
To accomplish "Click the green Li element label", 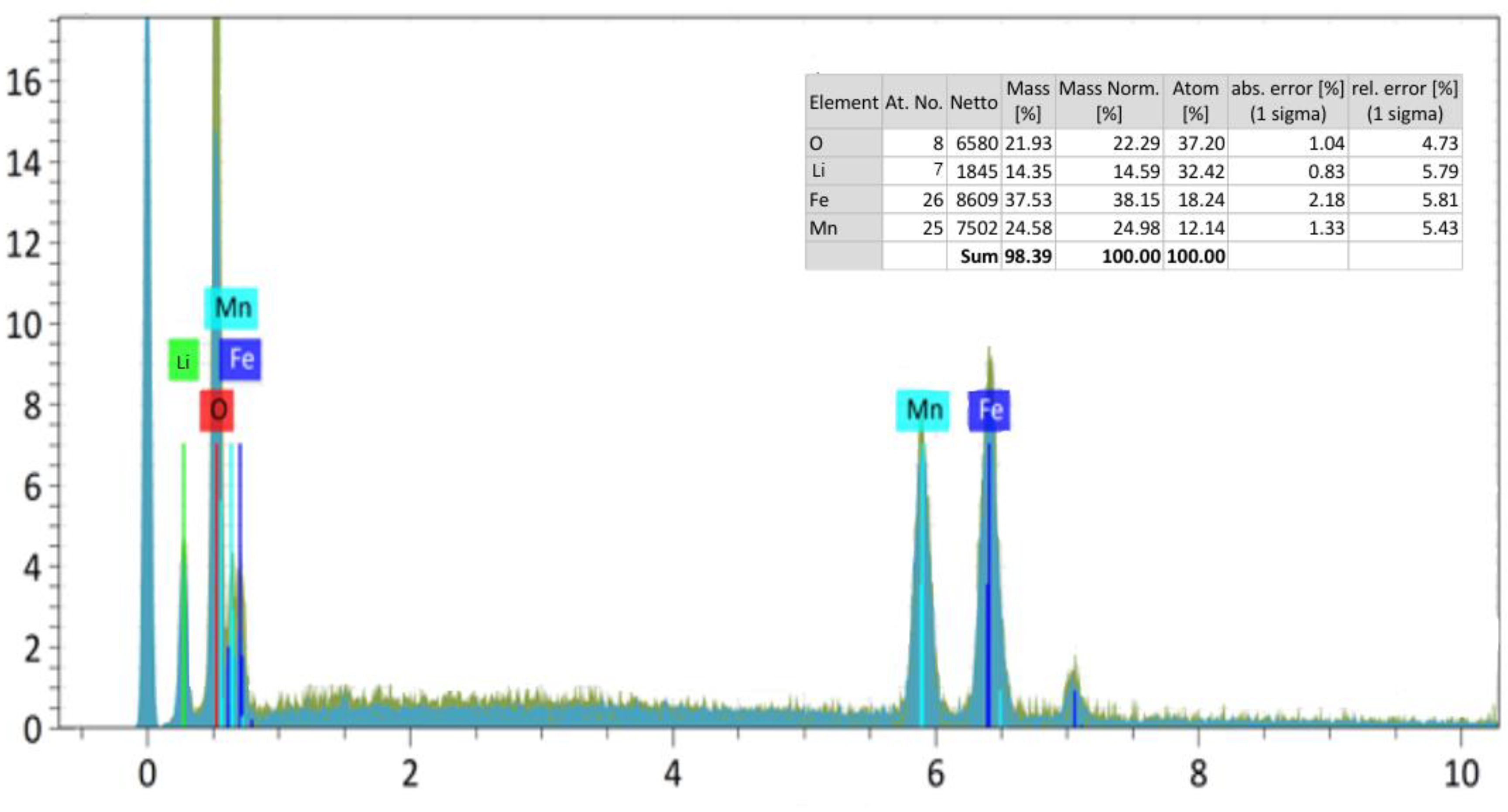I will pyautogui.click(x=183, y=360).
